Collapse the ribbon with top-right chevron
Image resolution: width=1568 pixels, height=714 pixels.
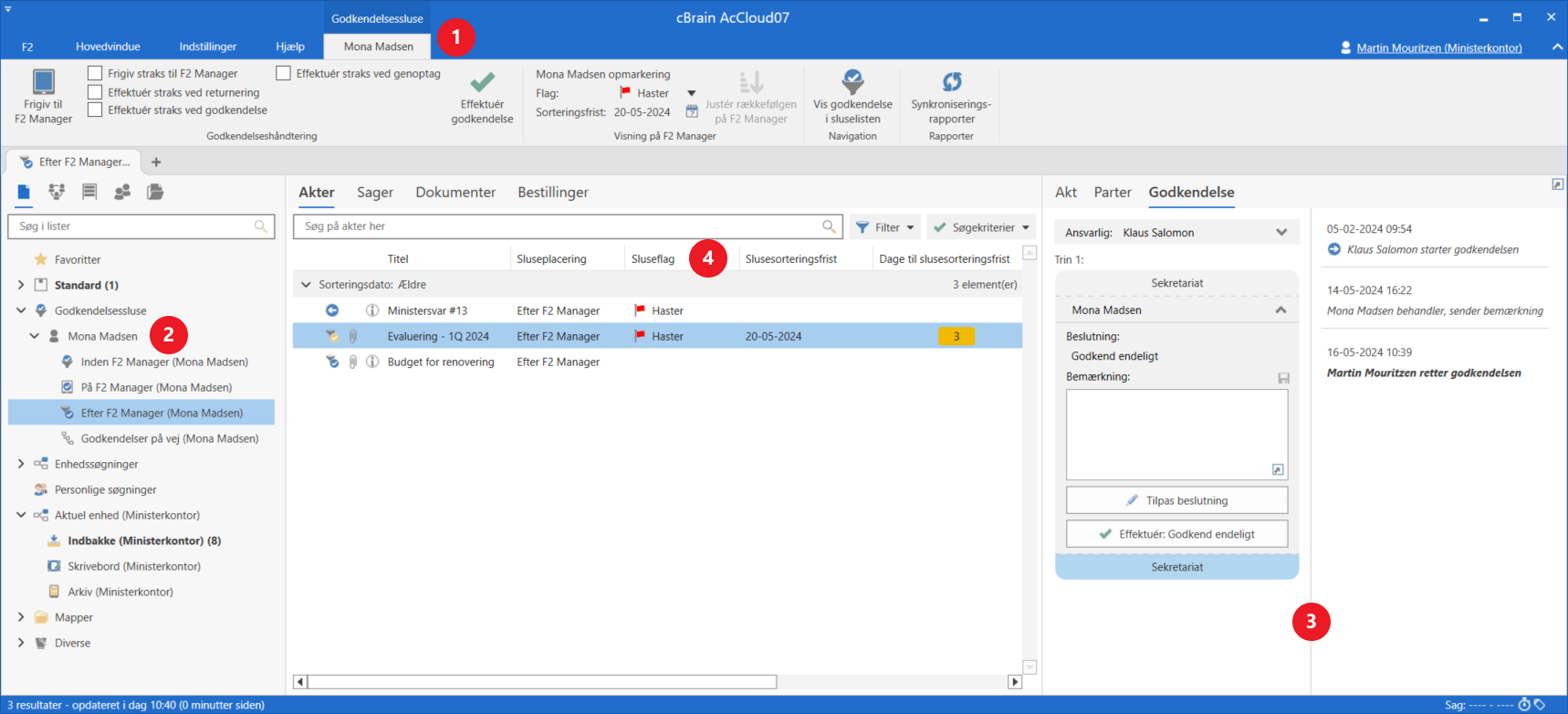(x=1557, y=47)
